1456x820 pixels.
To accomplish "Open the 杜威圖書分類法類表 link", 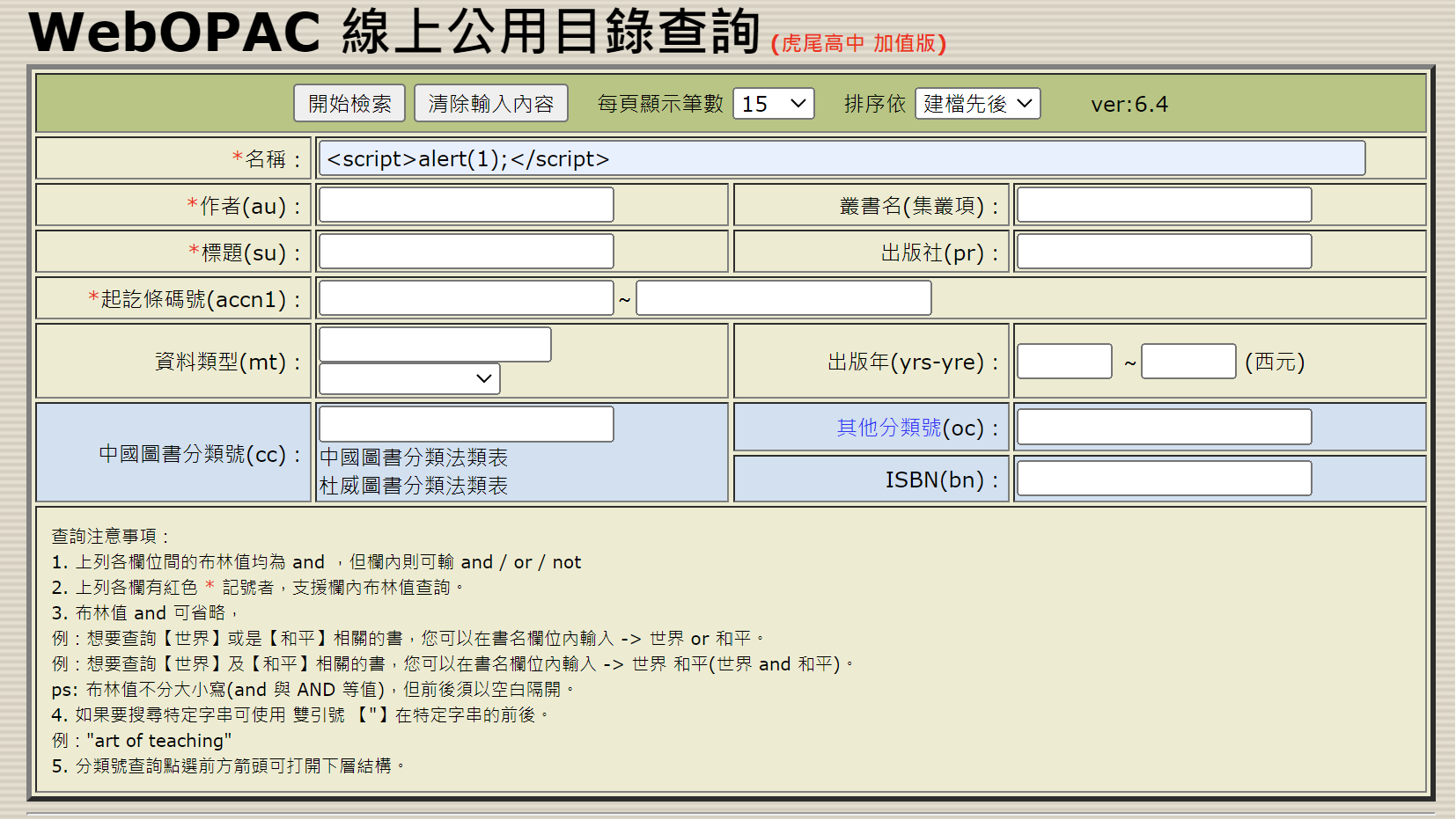I will pos(414,486).
